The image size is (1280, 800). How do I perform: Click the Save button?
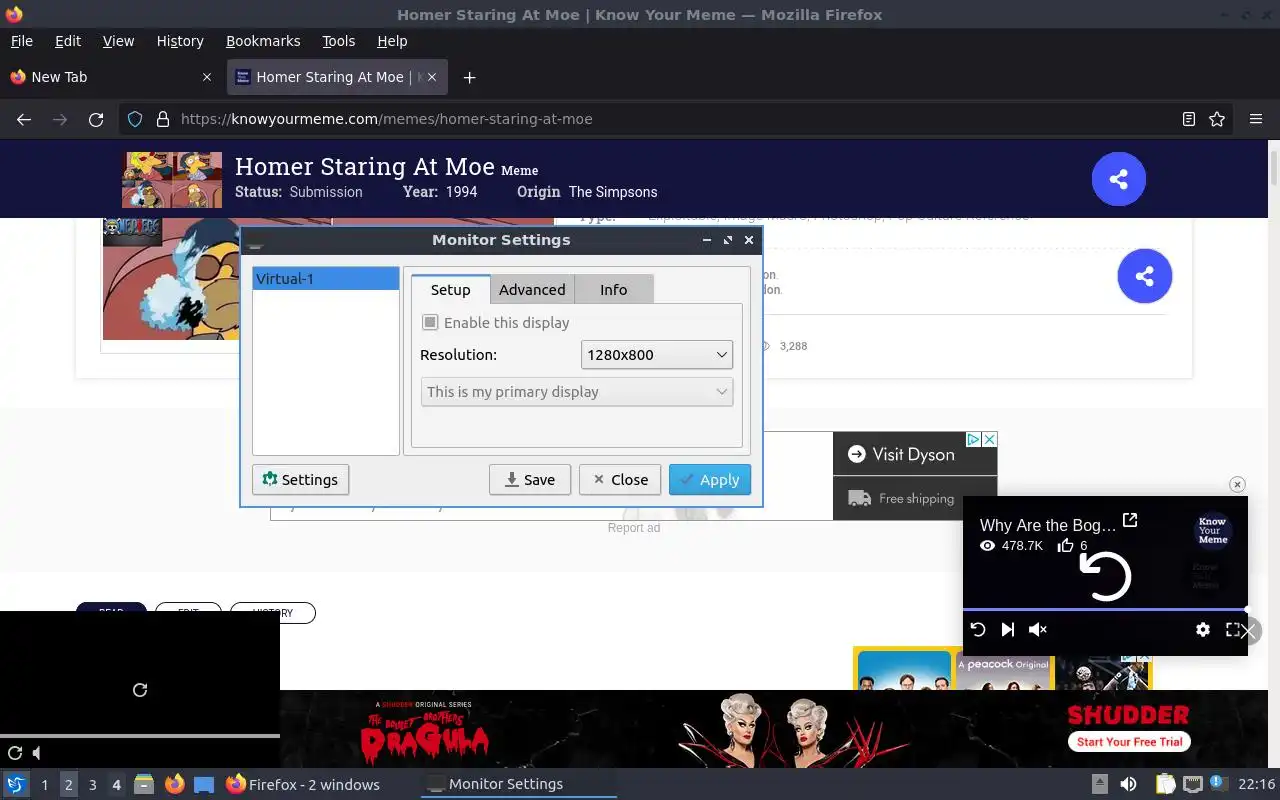pyautogui.click(x=530, y=480)
